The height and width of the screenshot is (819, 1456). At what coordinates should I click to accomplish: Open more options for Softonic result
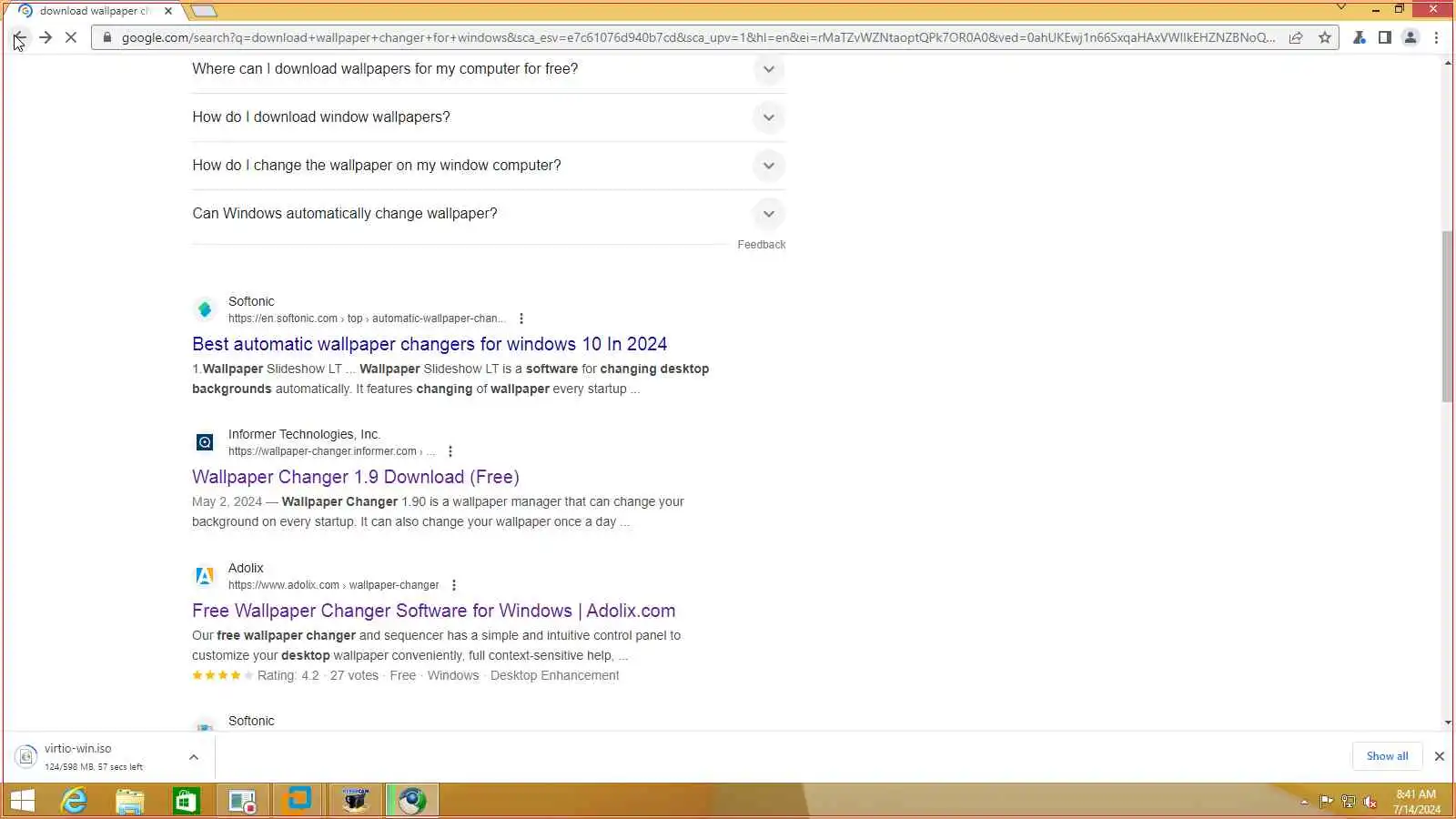pos(521,318)
